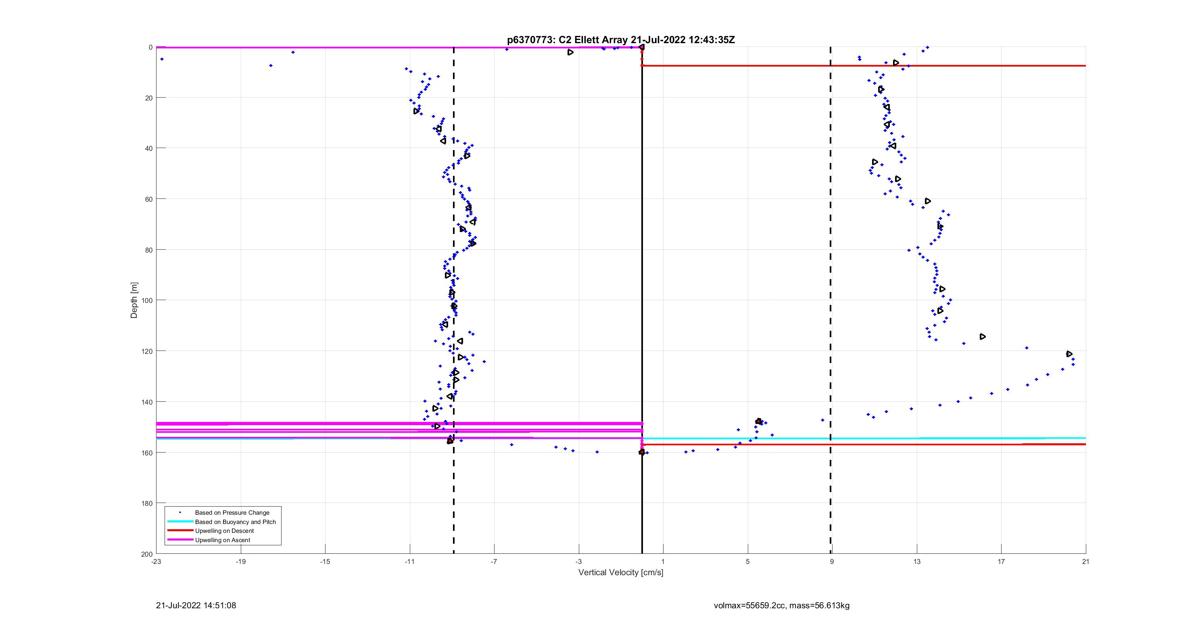The height and width of the screenshot is (622, 1200).
Task: Click the magenta line sample in legend
Action: [x=179, y=540]
